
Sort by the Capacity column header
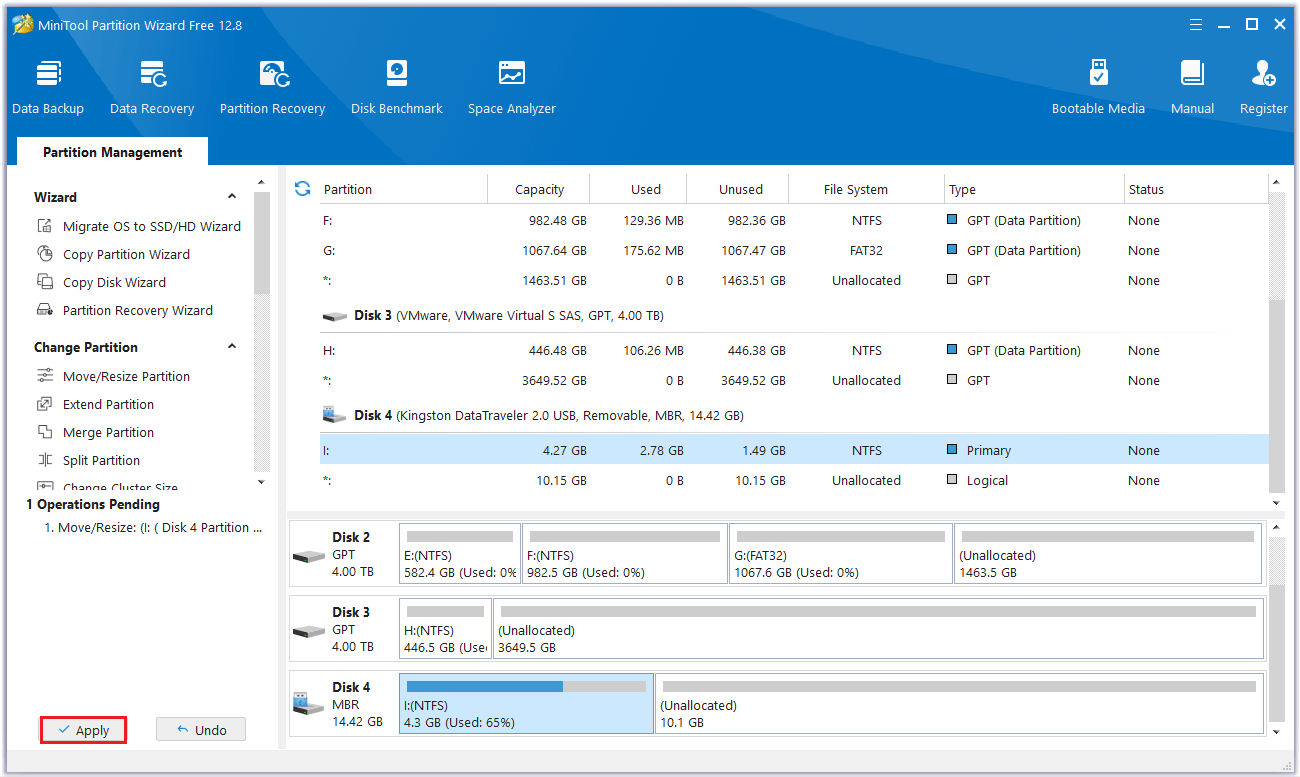click(539, 189)
